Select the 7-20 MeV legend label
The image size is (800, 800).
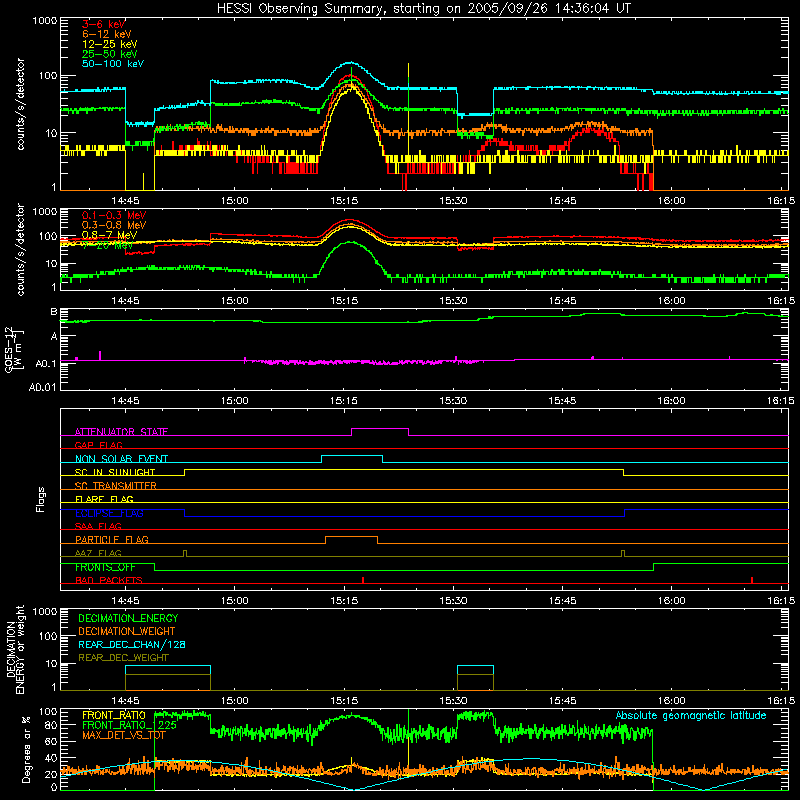tap(107, 245)
